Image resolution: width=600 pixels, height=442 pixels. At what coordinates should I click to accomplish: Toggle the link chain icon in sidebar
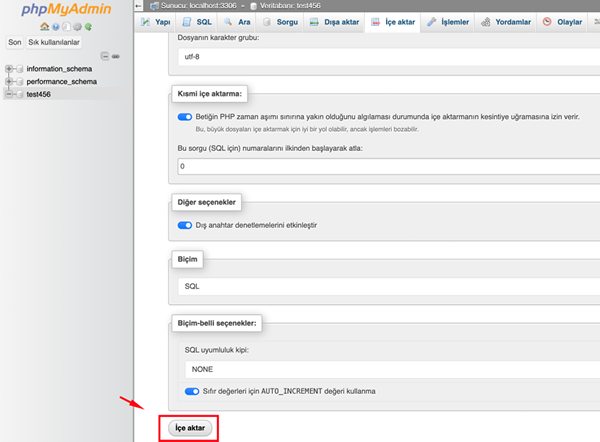click(x=116, y=56)
